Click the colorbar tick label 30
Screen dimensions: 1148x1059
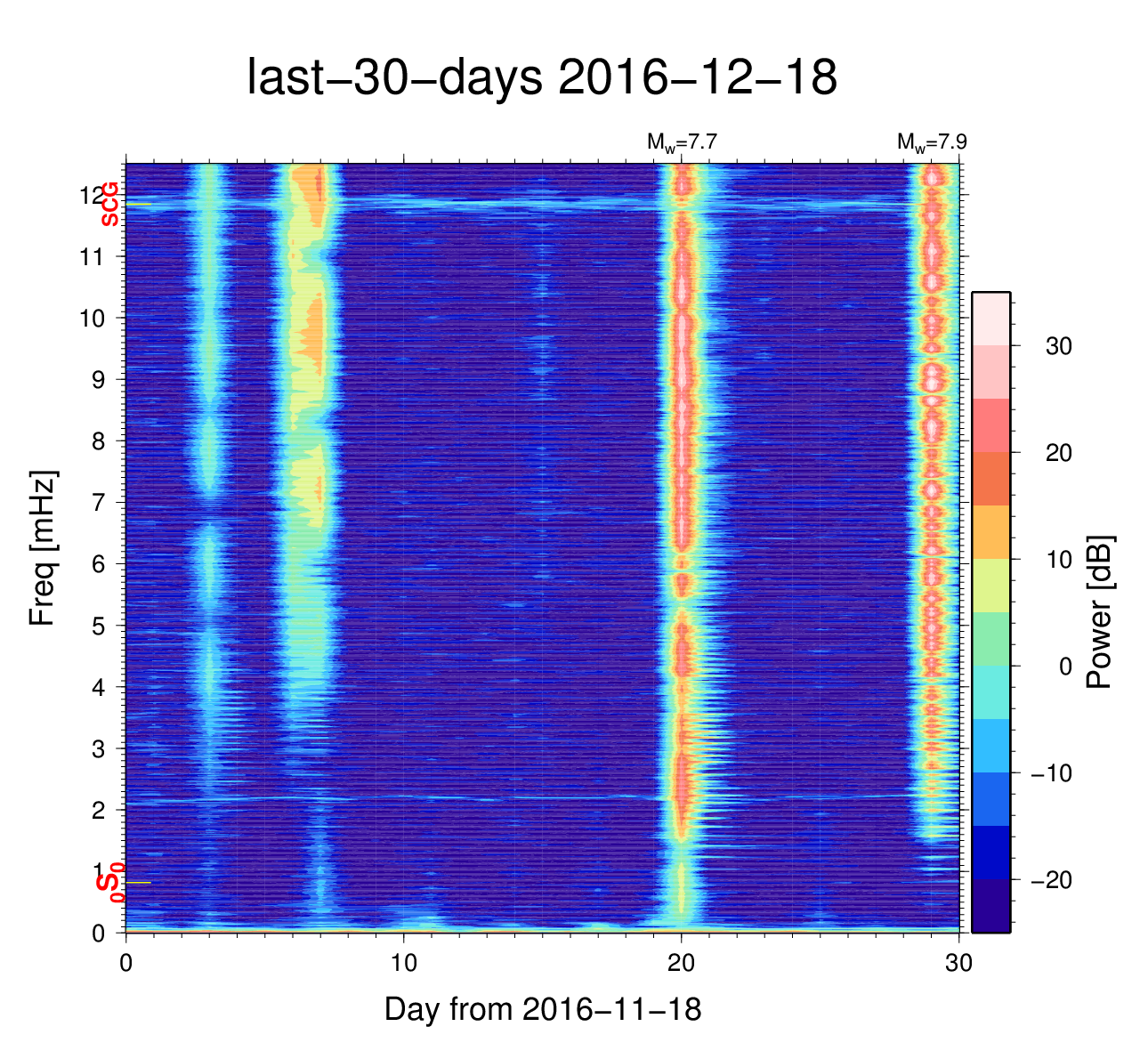click(1058, 346)
